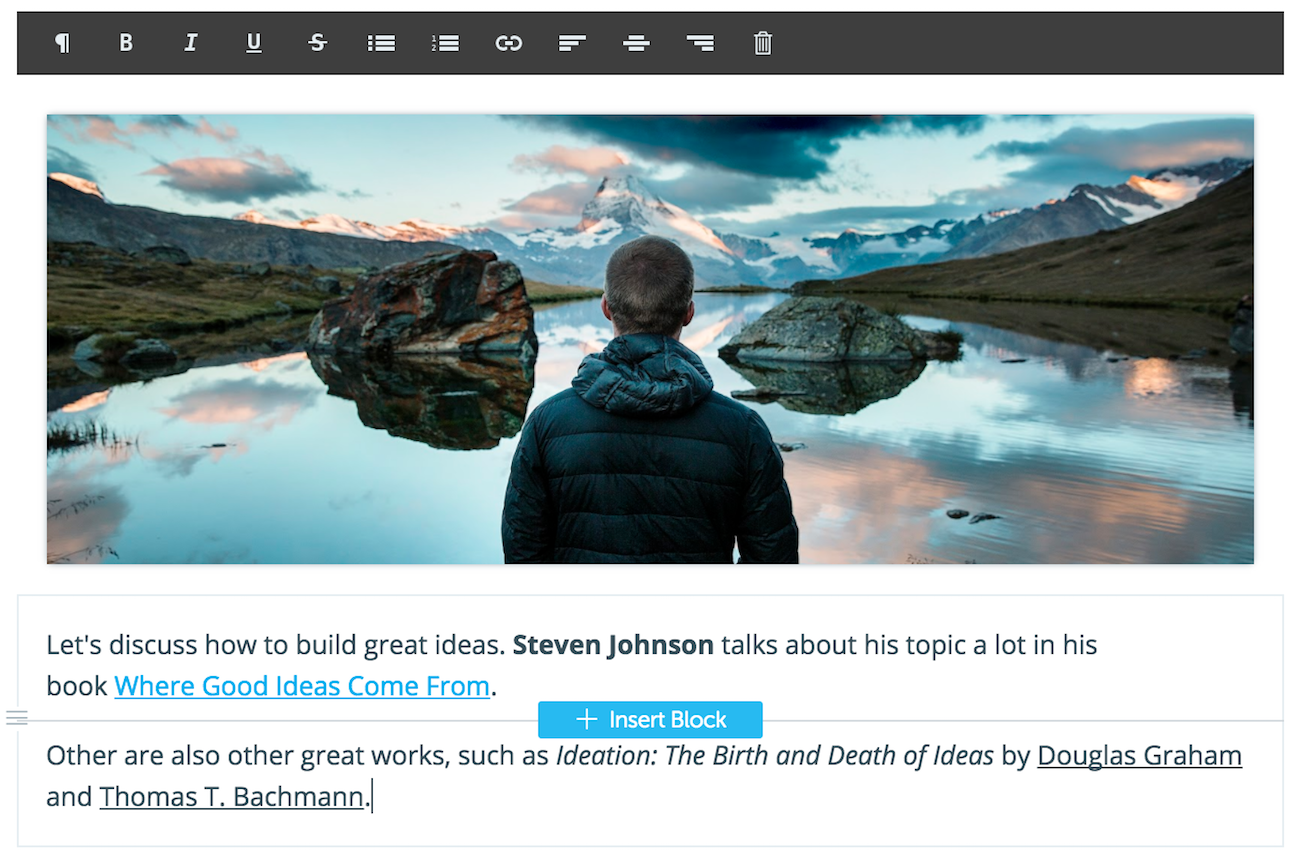This screenshot has width=1300, height=867.
Task: Click the Insert Block button
Action: tap(650, 720)
